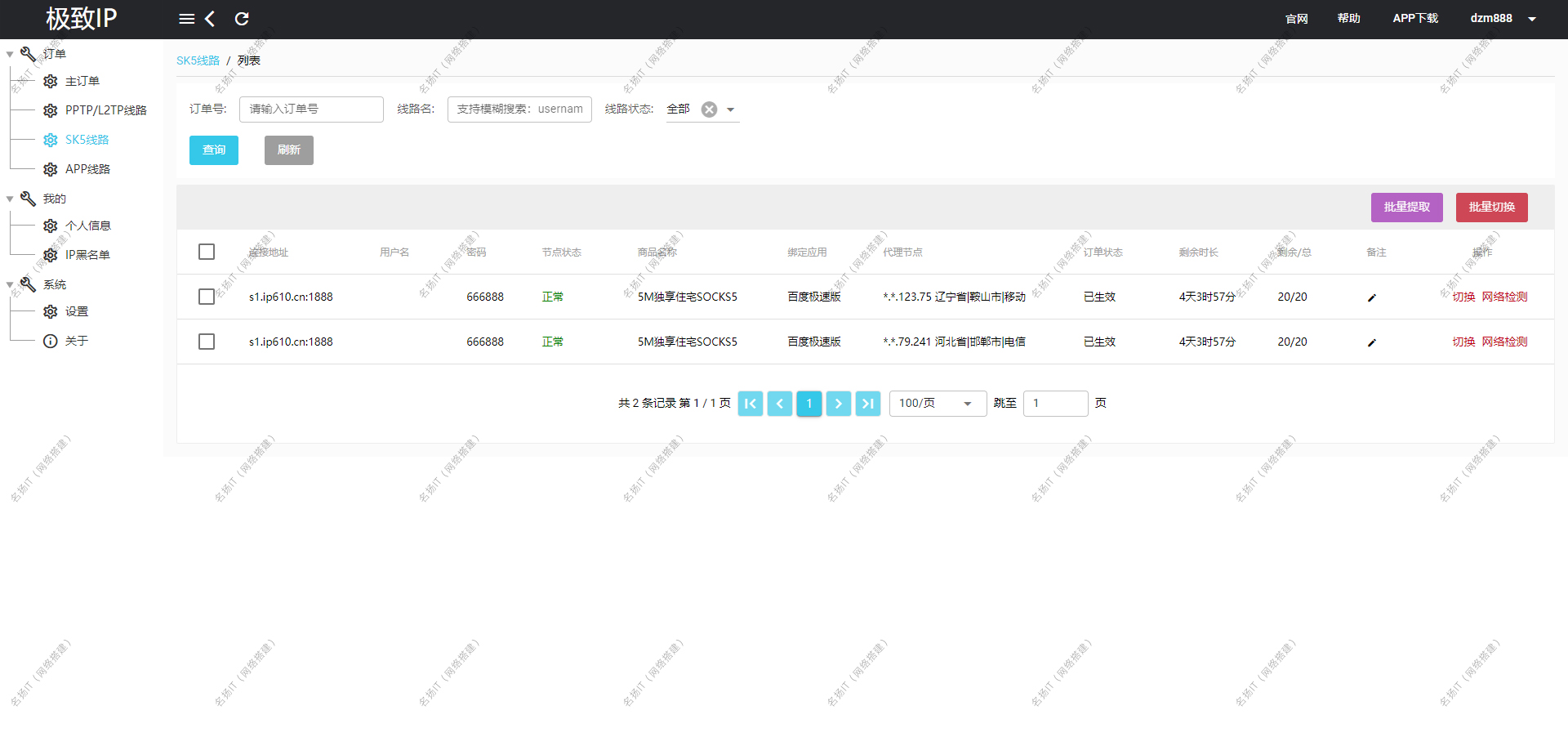Select the checkbox for the 河北省 node row
Image resolution: width=1568 pixels, height=755 pixels.
(207, 342)
